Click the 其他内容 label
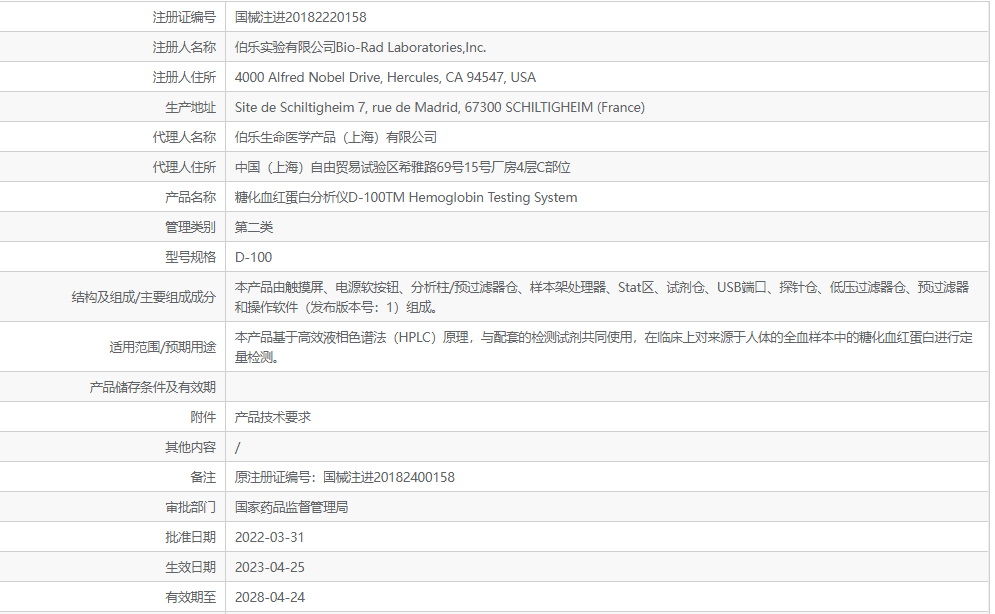 190,447
